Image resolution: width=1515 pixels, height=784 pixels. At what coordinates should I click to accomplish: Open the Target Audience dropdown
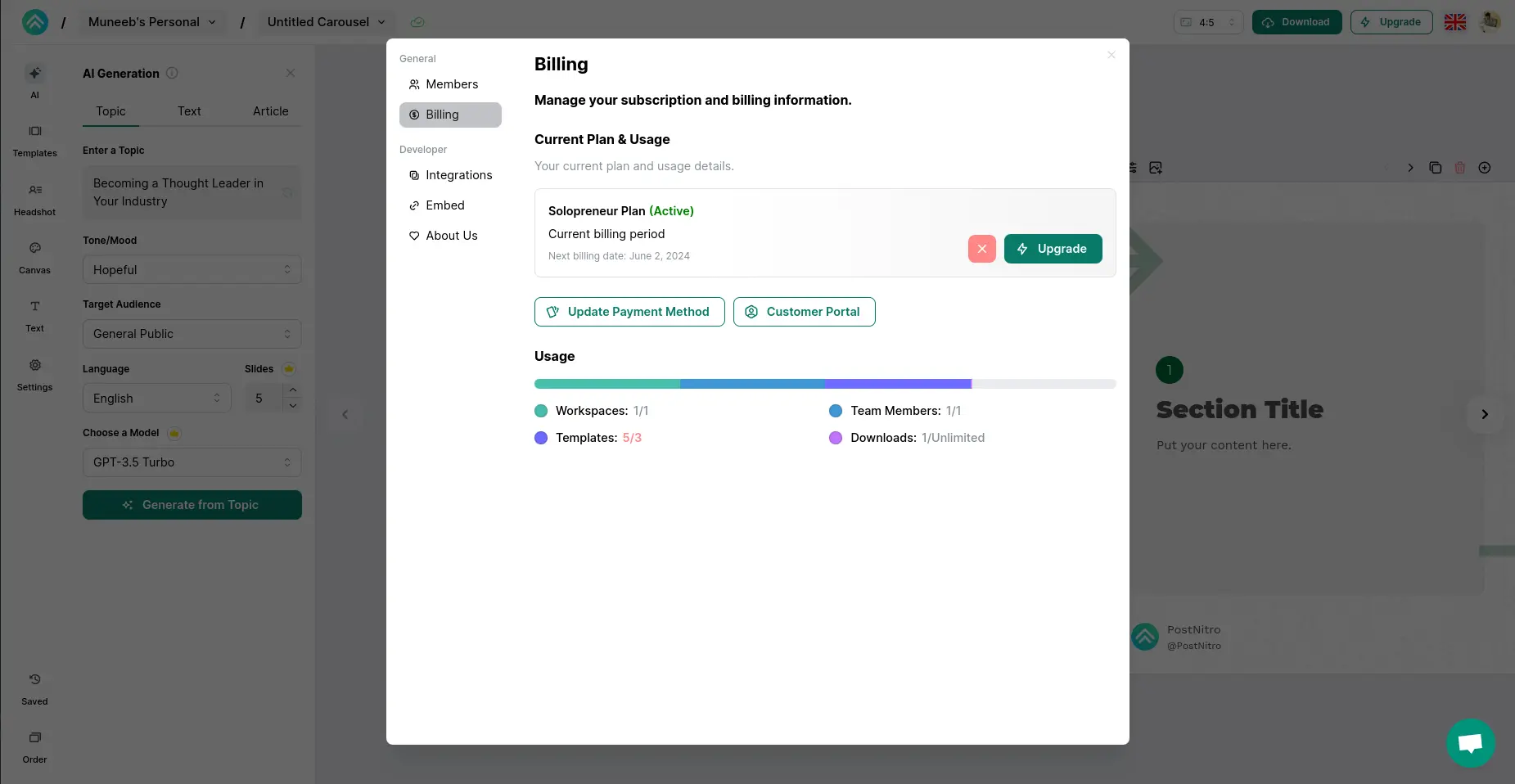coord(192,334)
